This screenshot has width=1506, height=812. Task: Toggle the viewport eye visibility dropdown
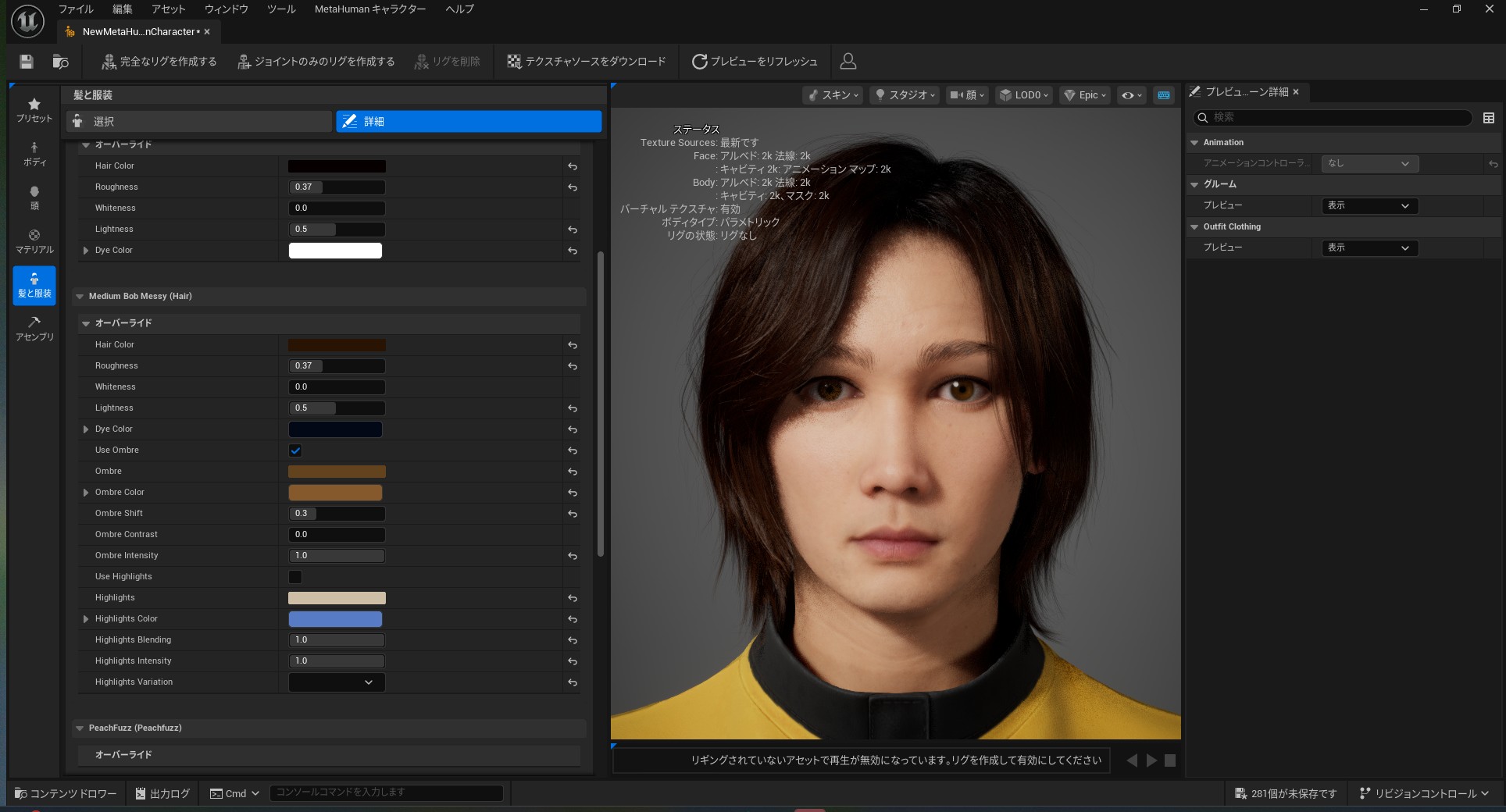[1131, 95]
